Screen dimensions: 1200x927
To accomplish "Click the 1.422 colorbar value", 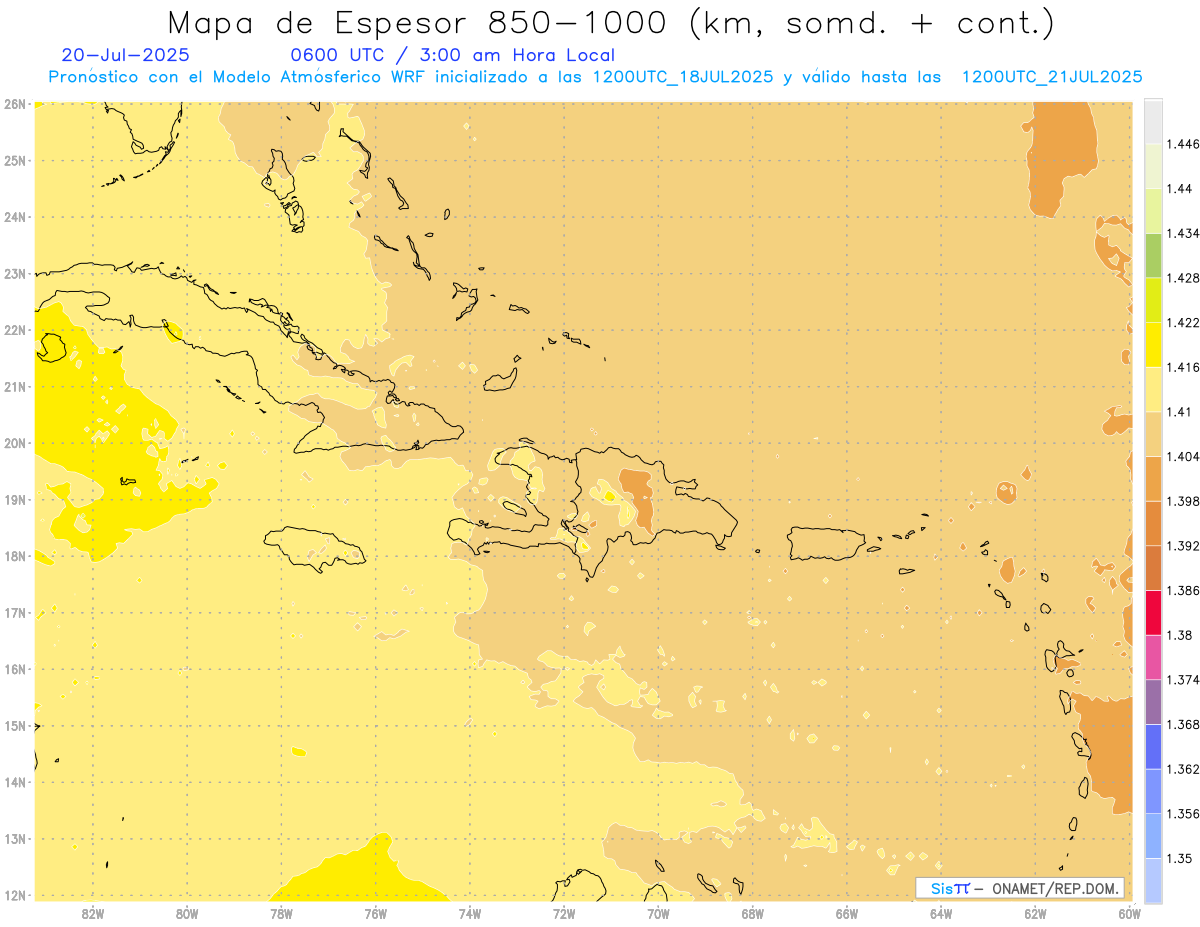I will click(1183, 322).
